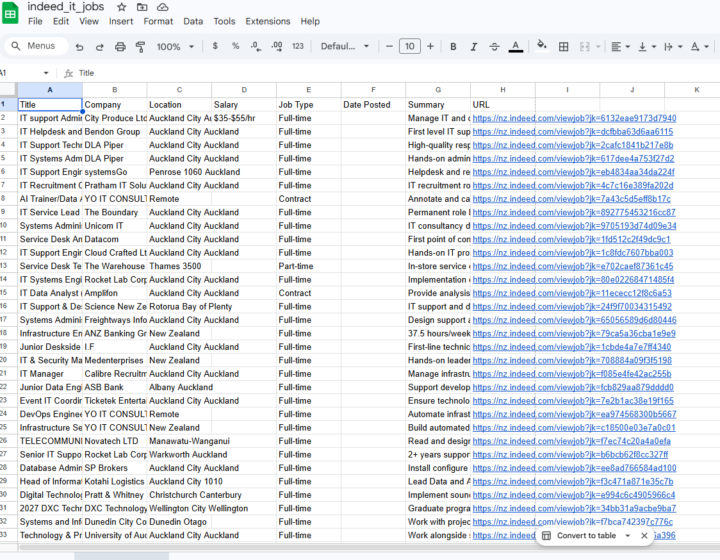Star the indeed_it_jobs document

pos(122,7)
